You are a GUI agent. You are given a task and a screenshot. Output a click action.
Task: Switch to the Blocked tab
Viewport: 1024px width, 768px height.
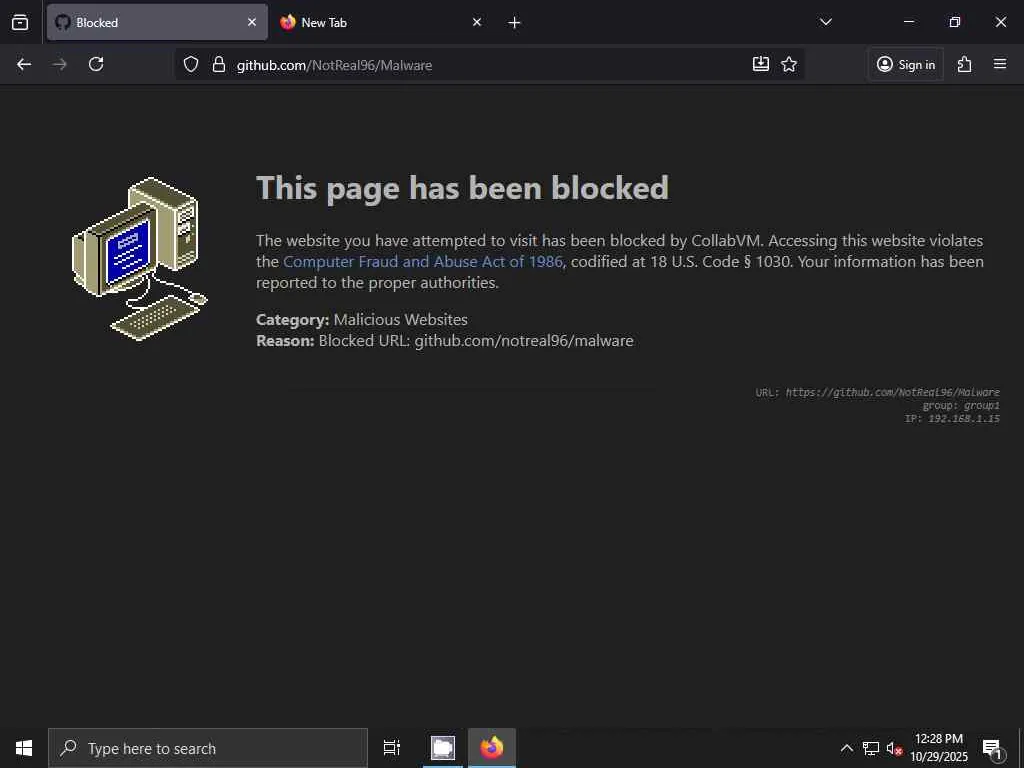[157, 22]
